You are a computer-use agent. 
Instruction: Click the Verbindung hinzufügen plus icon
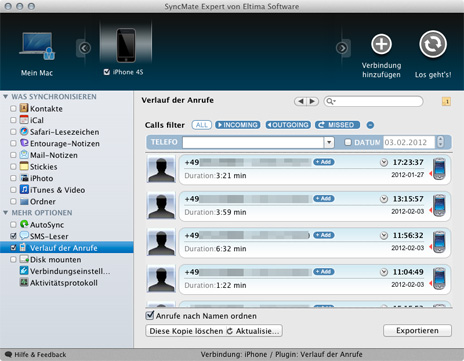coord(381,44)
